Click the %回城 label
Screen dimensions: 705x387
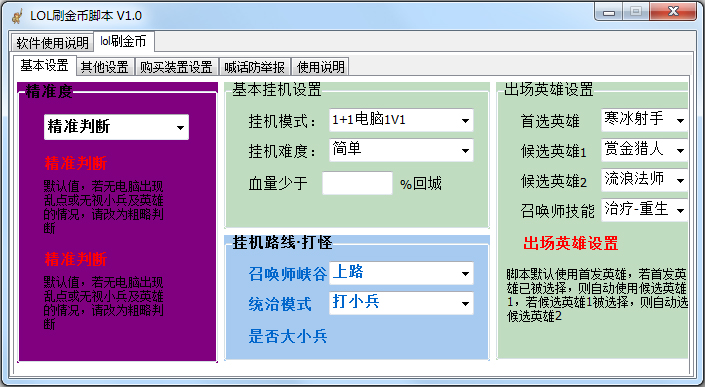(420, 184)
